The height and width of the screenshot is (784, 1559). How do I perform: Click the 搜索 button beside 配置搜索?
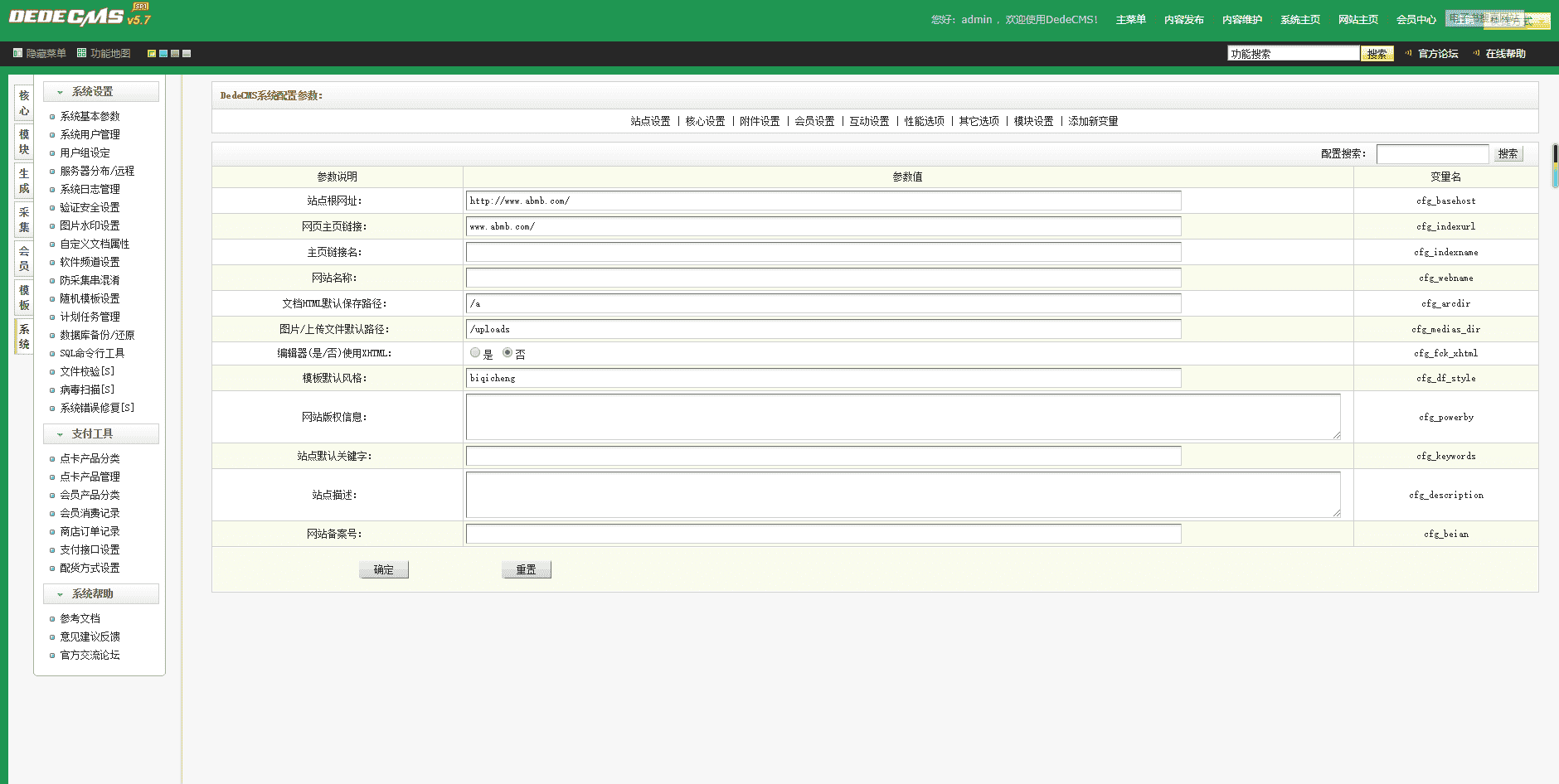click(1508, 154)
